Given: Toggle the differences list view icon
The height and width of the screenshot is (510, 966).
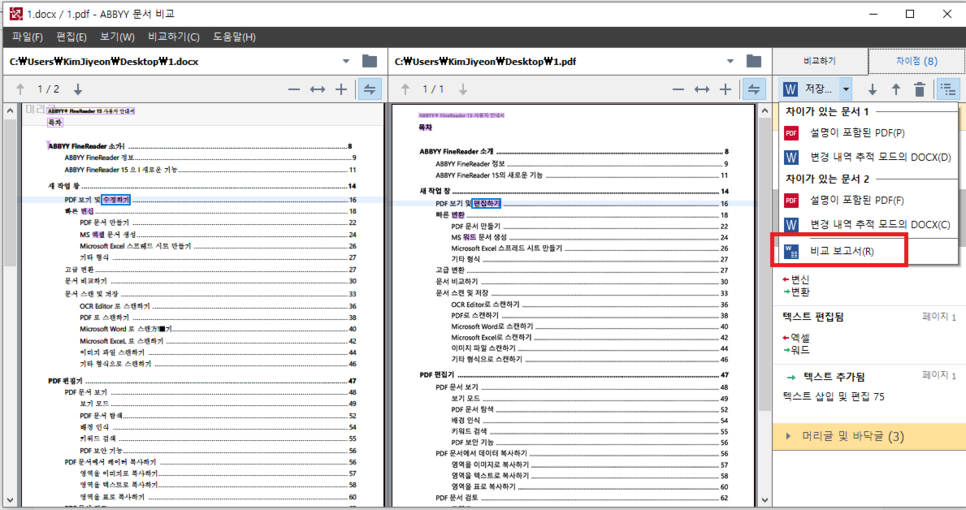Looking at the screenshot, I should (949, 89).
